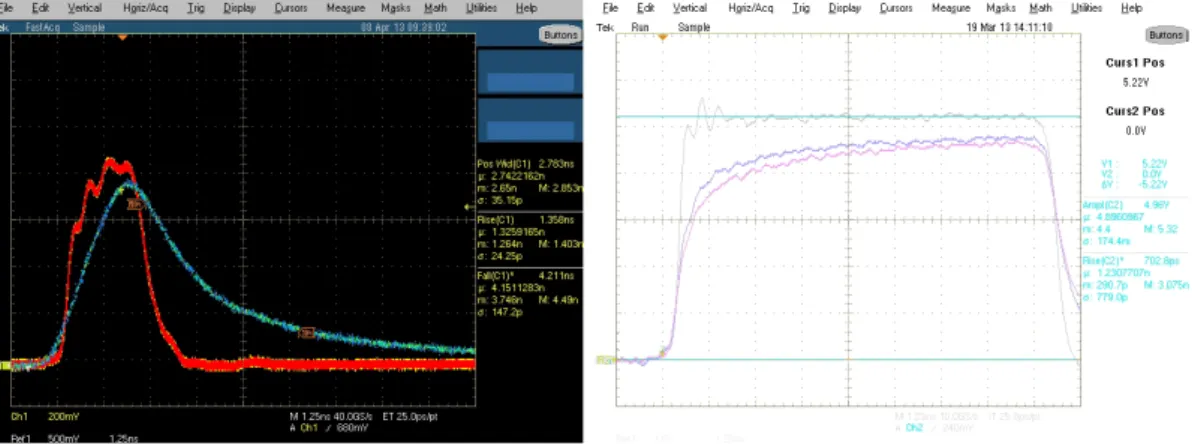Open Trig menu in left scope window

(195, 8)
